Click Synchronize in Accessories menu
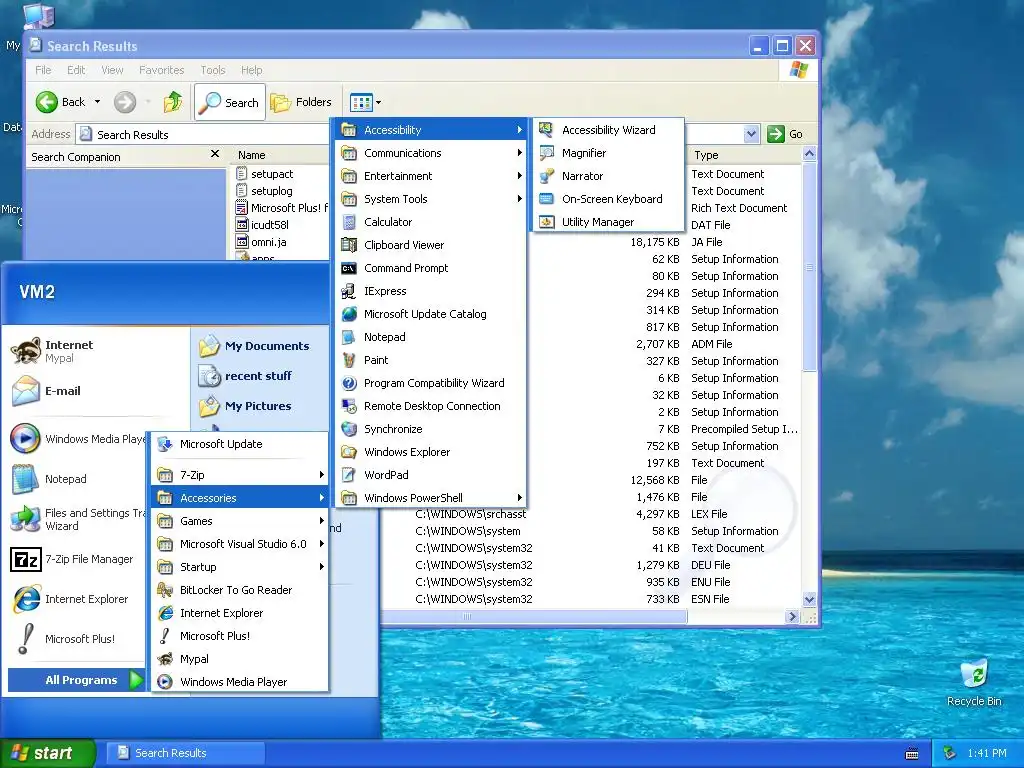 click(431, 429)
